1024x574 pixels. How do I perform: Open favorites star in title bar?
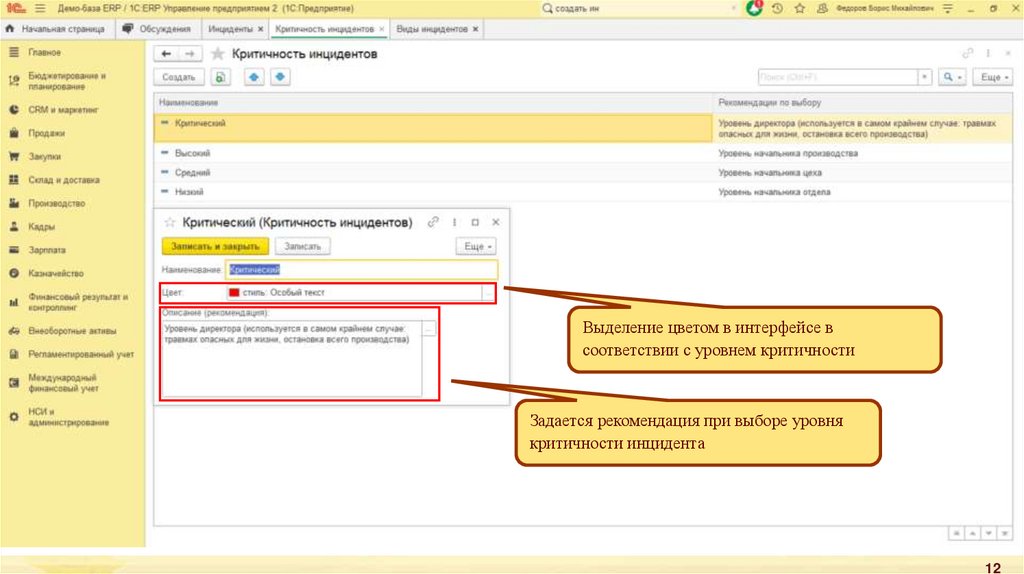[x=799, y=8]
